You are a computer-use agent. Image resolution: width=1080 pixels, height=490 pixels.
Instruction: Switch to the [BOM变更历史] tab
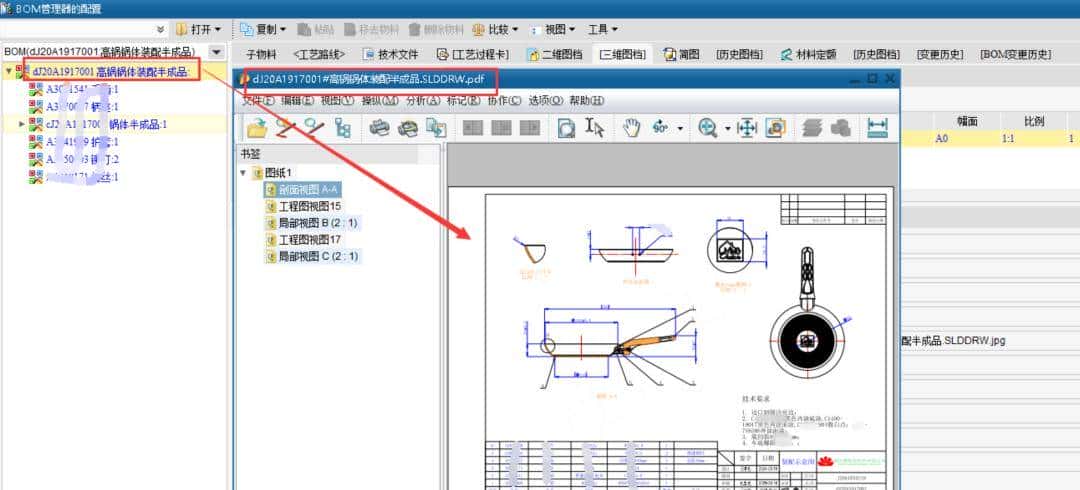pos(1016,54)
